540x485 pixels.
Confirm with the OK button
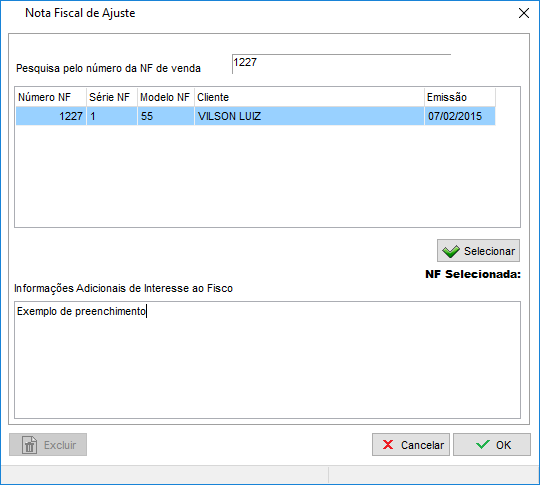(x=492, y=445)
